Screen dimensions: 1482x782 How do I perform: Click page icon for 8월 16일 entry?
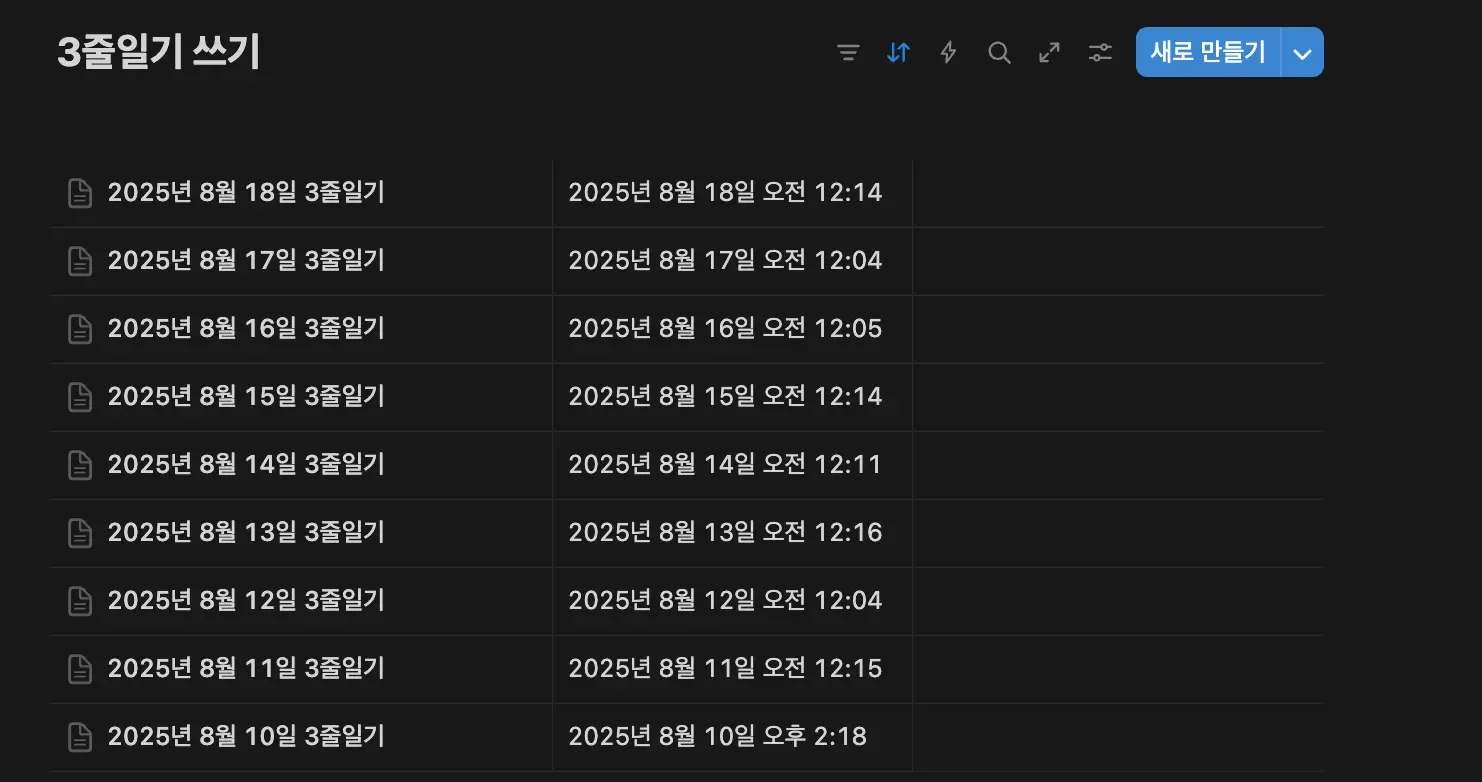coord(79,329)
